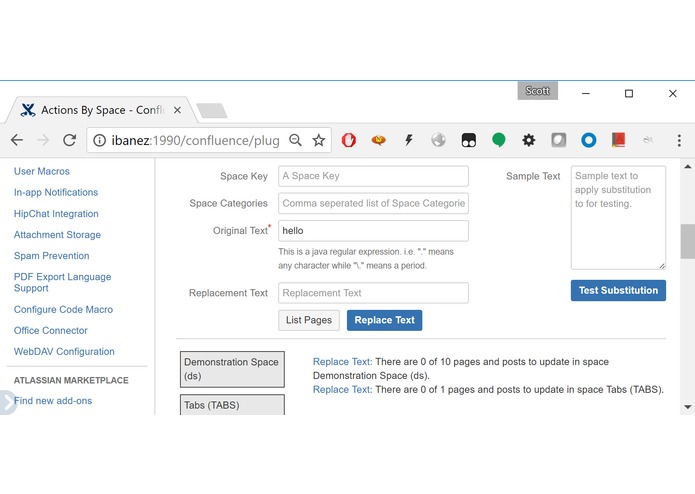The image size is (695, 494).
Task: Click the vertical scrollbar thumb
Action: pyautogui.click(x=687, y=241)
